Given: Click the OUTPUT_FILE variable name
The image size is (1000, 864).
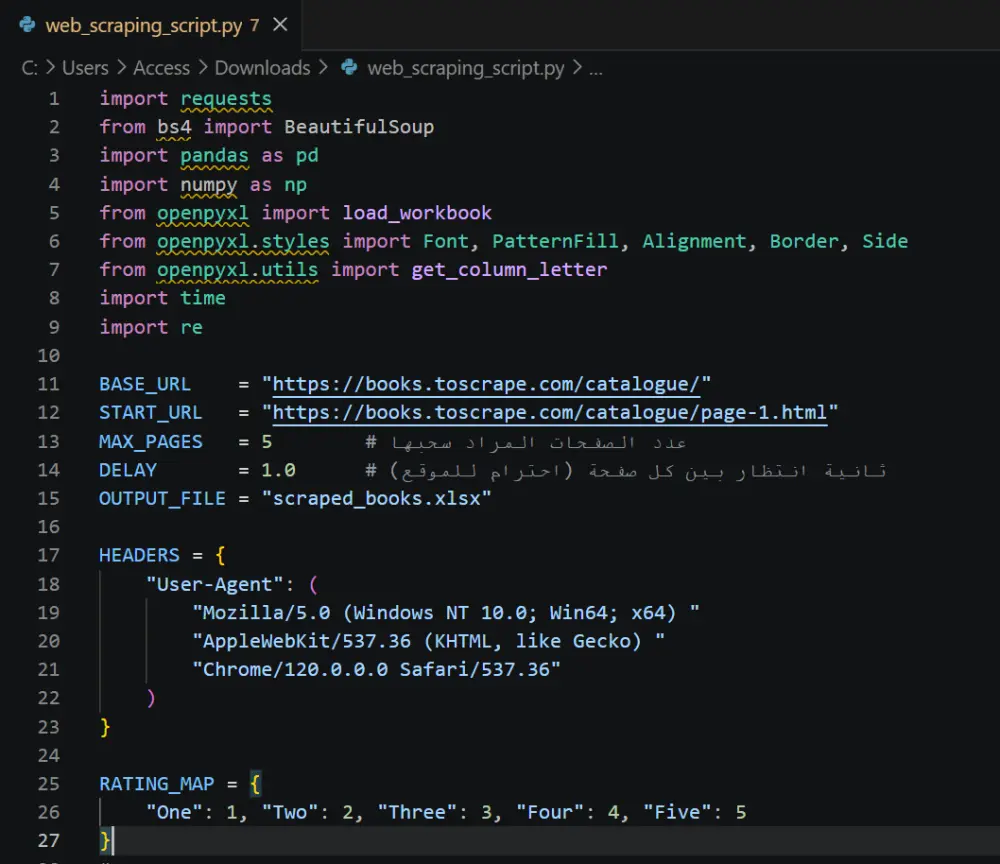Looking at the screenshot, I should pyautogui.click(x=162, y=498).
